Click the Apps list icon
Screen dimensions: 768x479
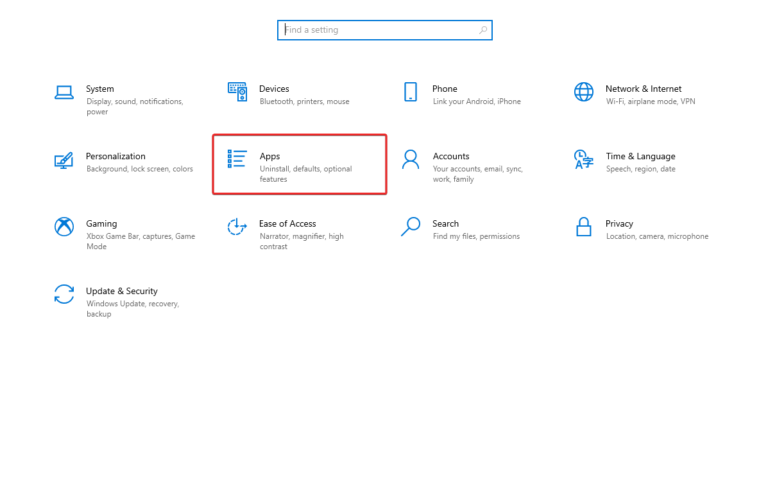pyautogui.click(x=237, y=159)
